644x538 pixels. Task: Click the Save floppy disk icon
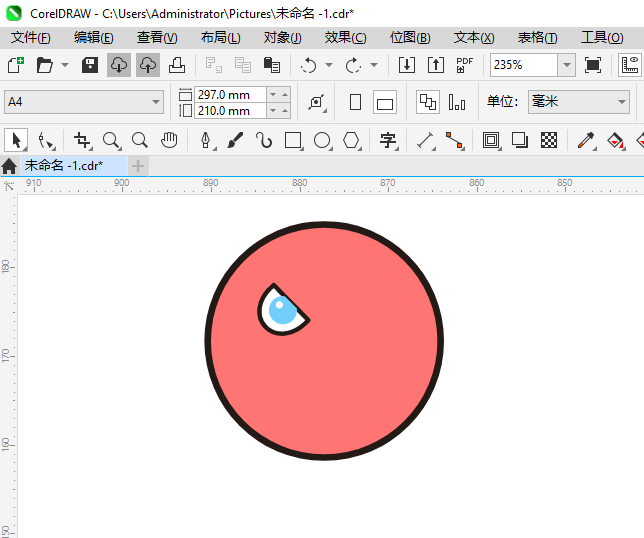[x=90, y=65]
